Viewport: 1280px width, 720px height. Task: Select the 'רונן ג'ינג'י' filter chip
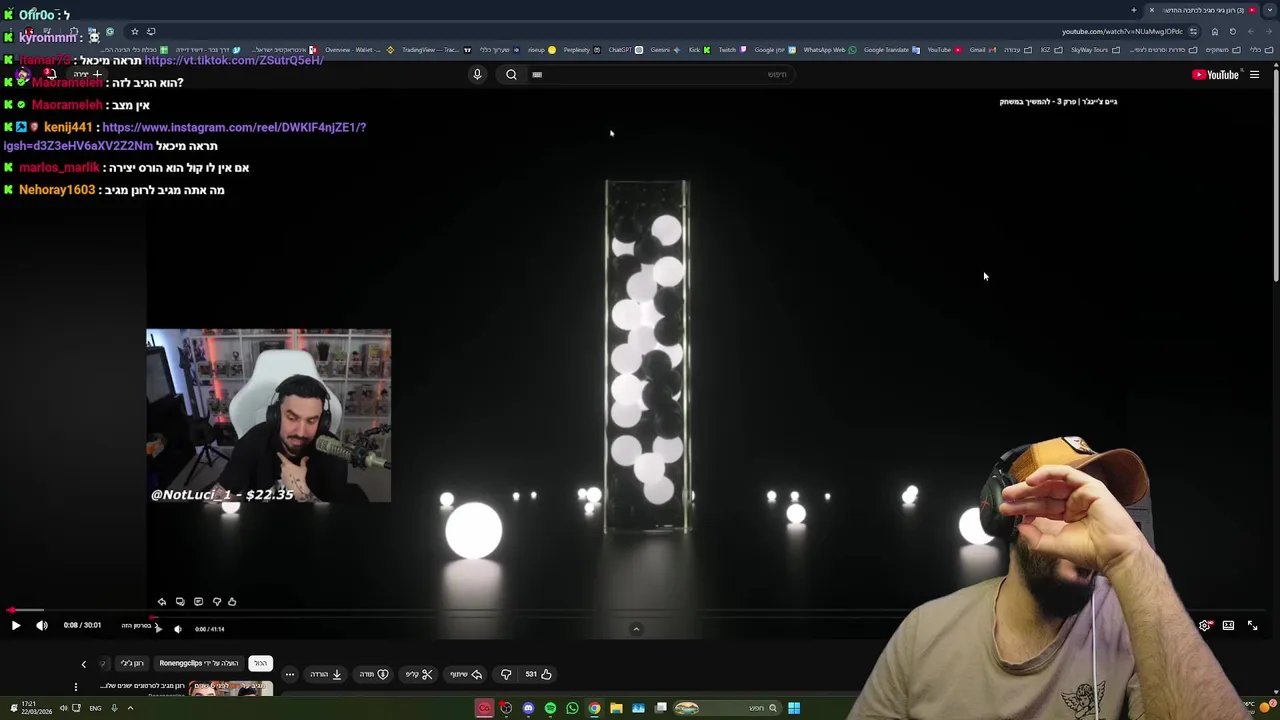pyautogui.click(x=132, y=663)
